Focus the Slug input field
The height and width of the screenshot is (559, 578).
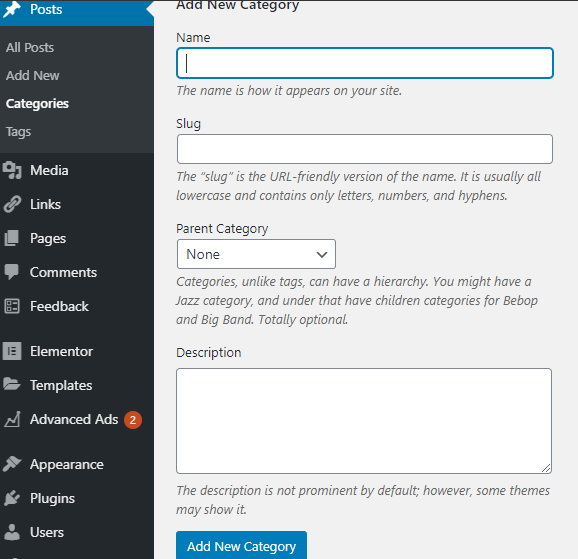pyautogui.click(x=365, y=149)
